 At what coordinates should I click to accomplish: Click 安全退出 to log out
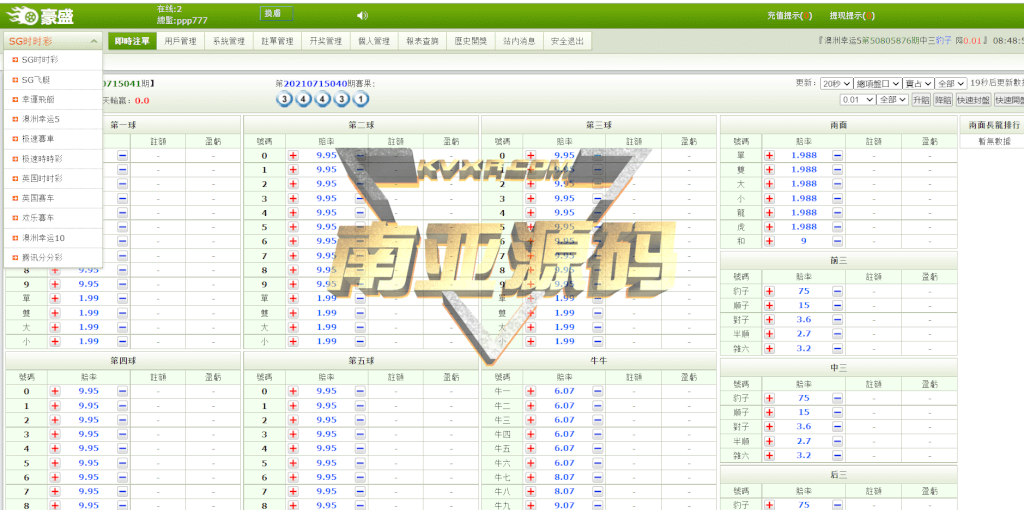[567, 41]
